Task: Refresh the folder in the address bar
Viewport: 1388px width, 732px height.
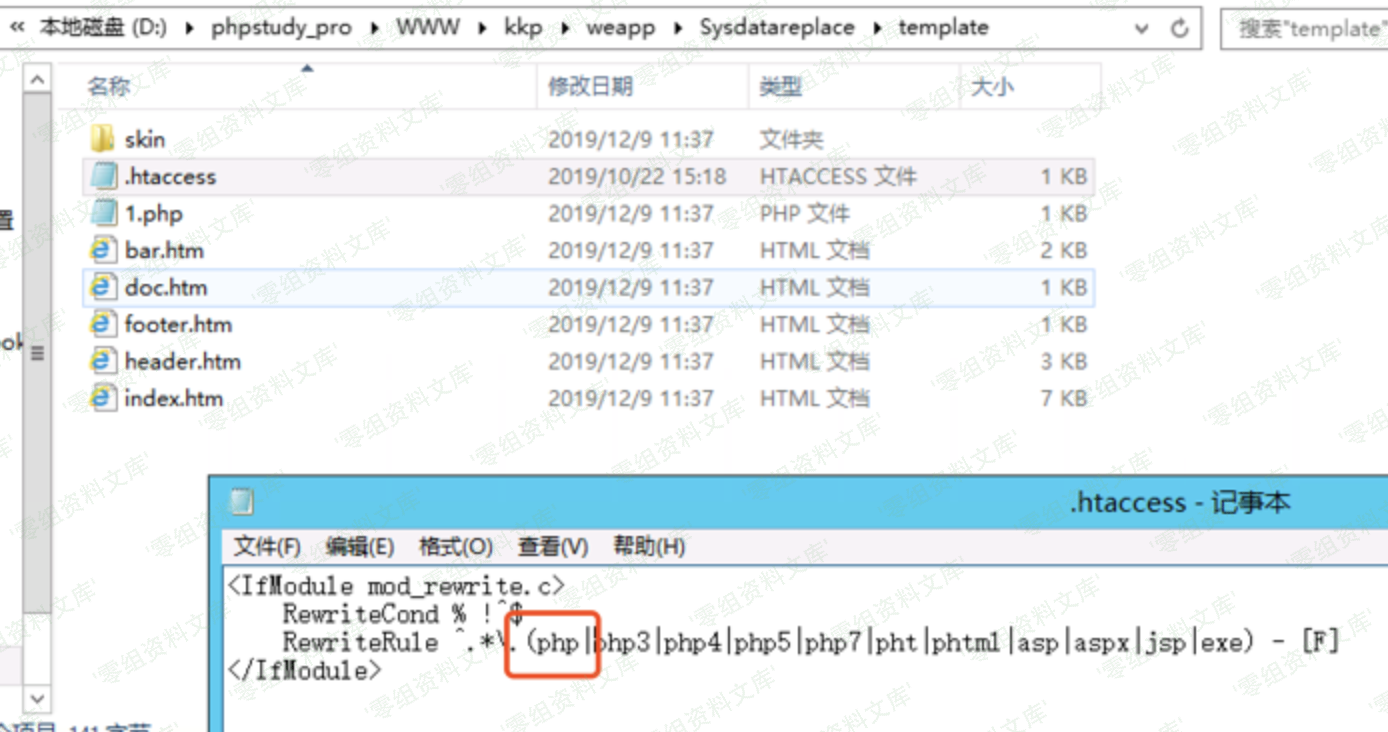Action: (1180, 28)
